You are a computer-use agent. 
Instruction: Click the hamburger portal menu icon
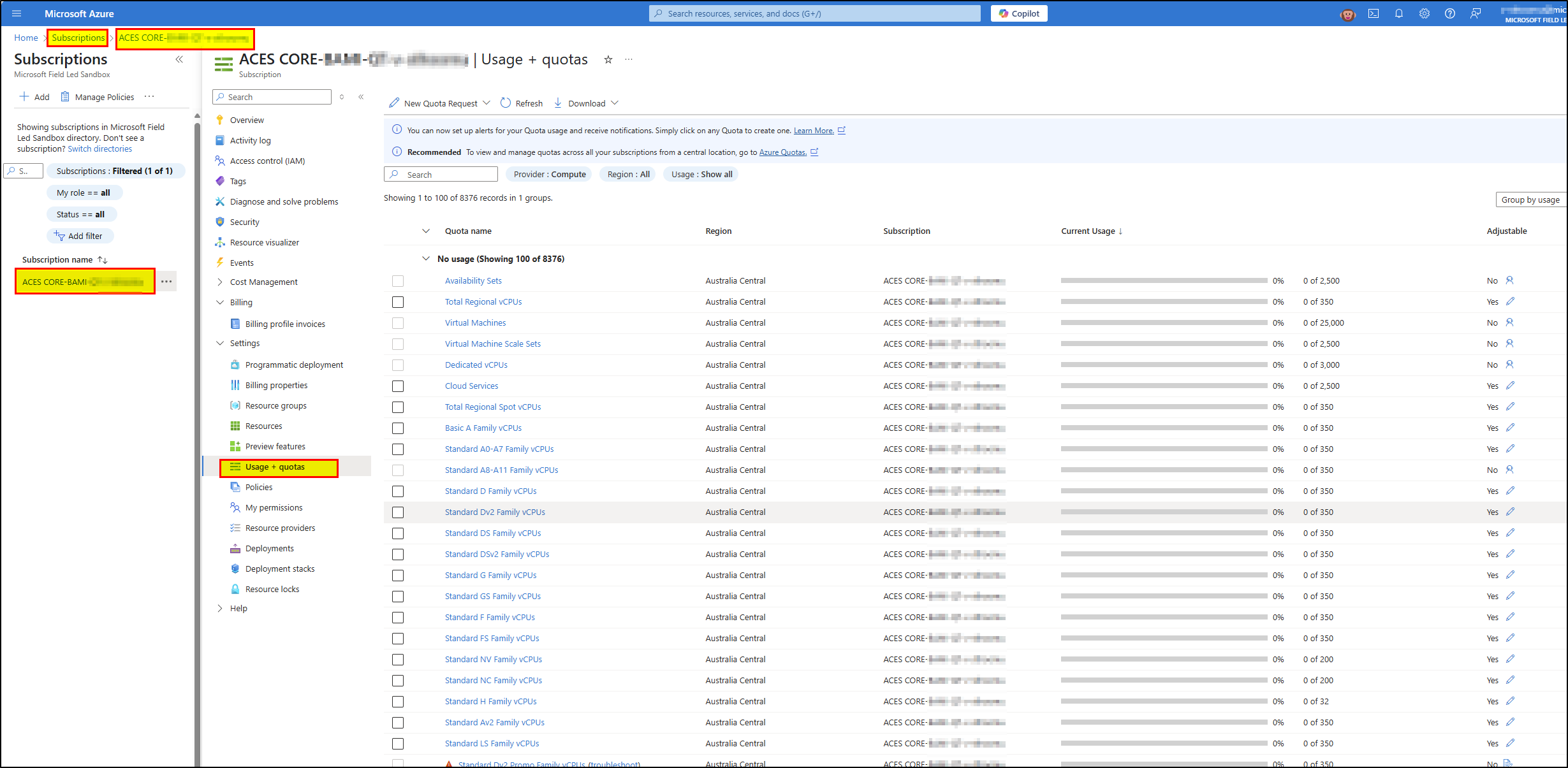[x=17, y=13]
